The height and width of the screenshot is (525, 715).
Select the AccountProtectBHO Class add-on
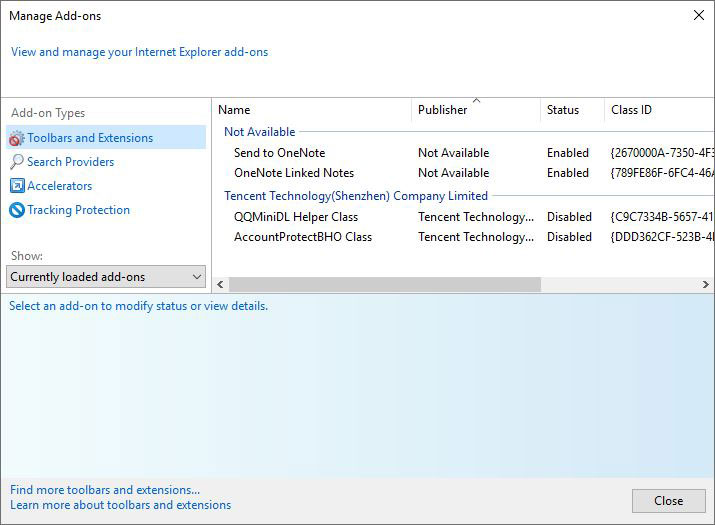pyautogui.click(x=303, y=237)
